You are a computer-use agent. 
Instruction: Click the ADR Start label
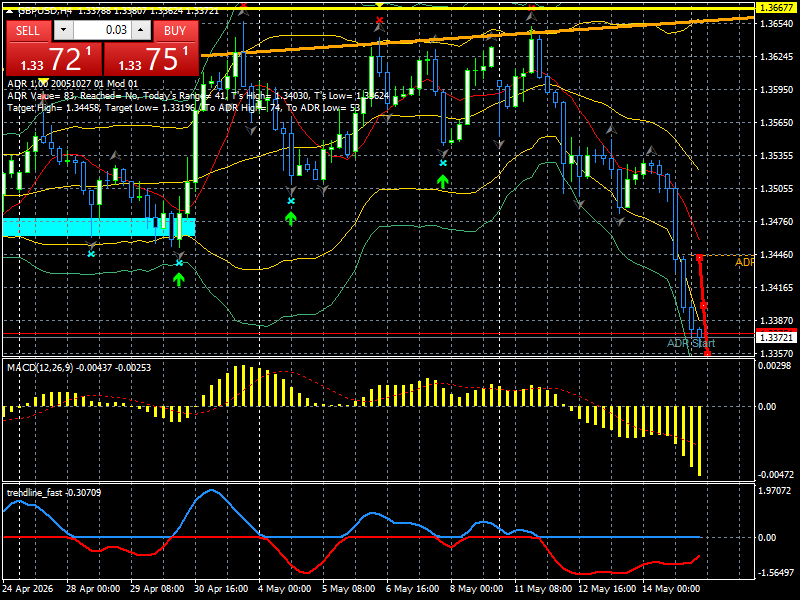(691, 343)
